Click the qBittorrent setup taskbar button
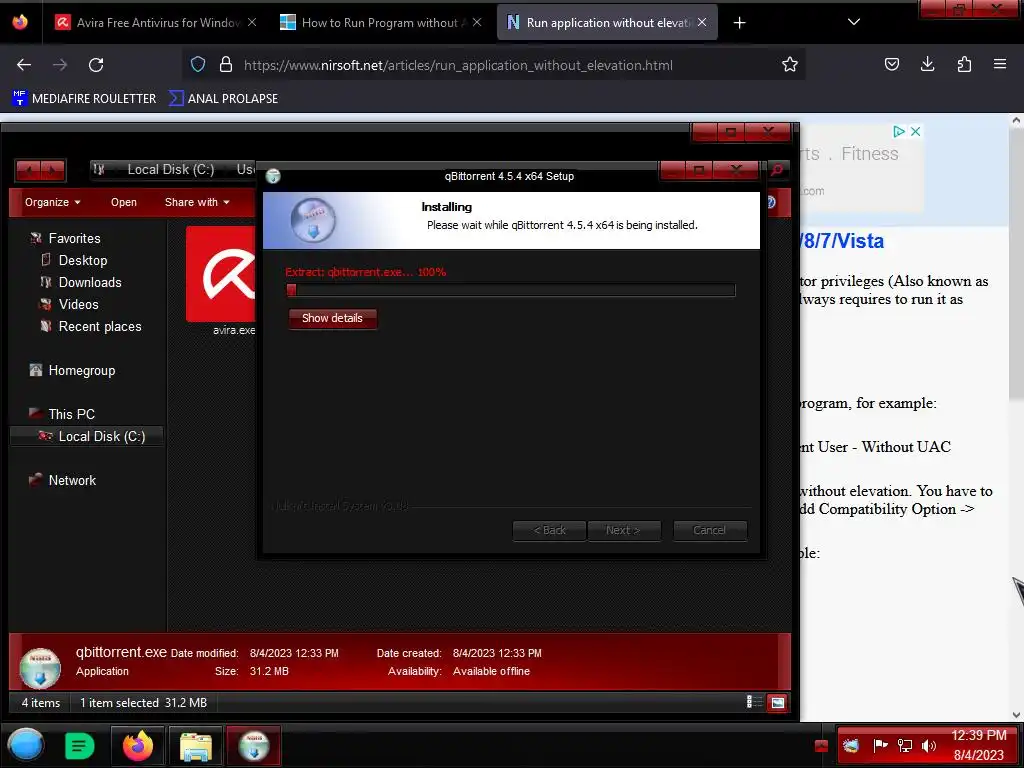 254,745
